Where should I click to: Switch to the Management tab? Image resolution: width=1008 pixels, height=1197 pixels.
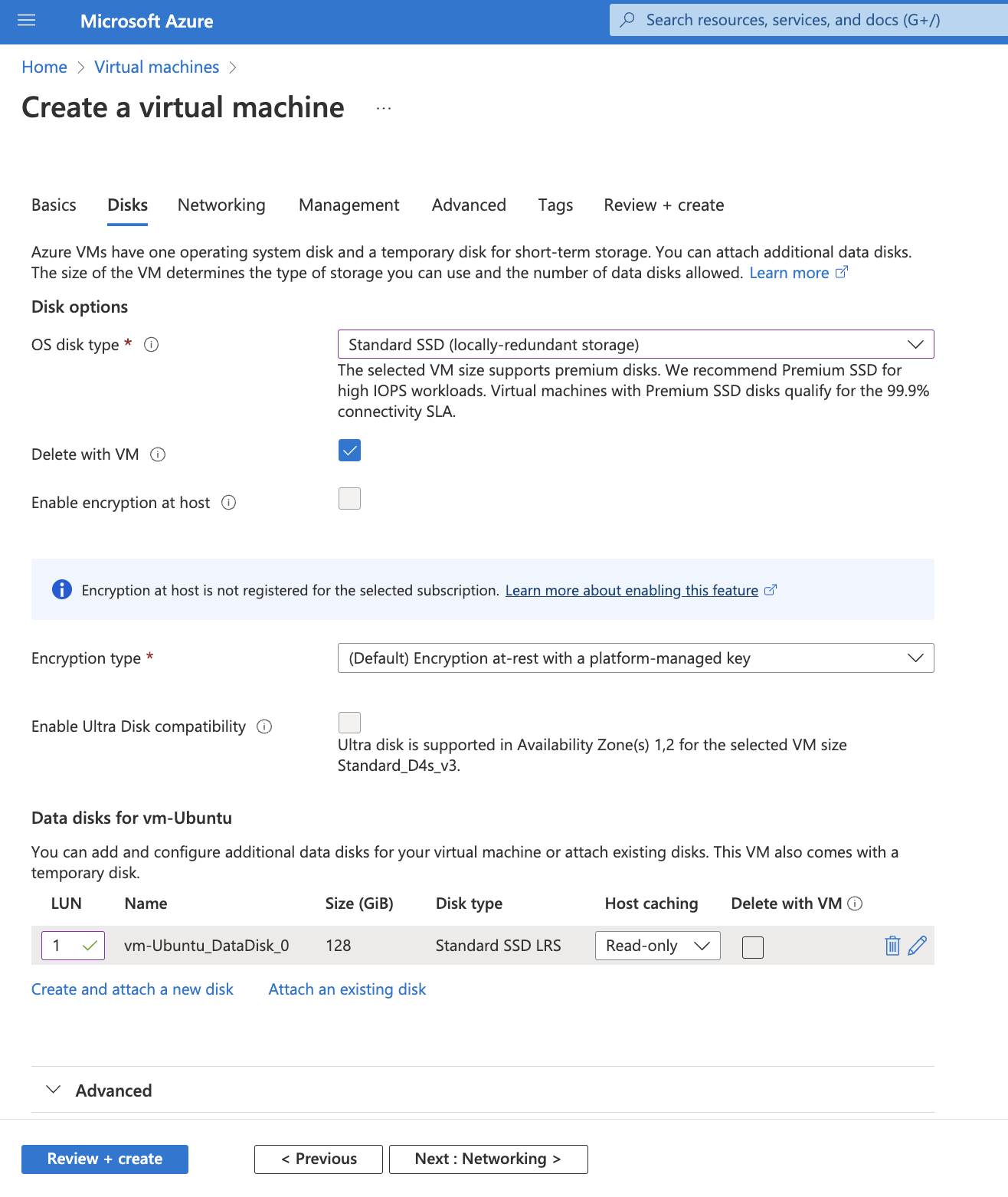coord(349,205)
